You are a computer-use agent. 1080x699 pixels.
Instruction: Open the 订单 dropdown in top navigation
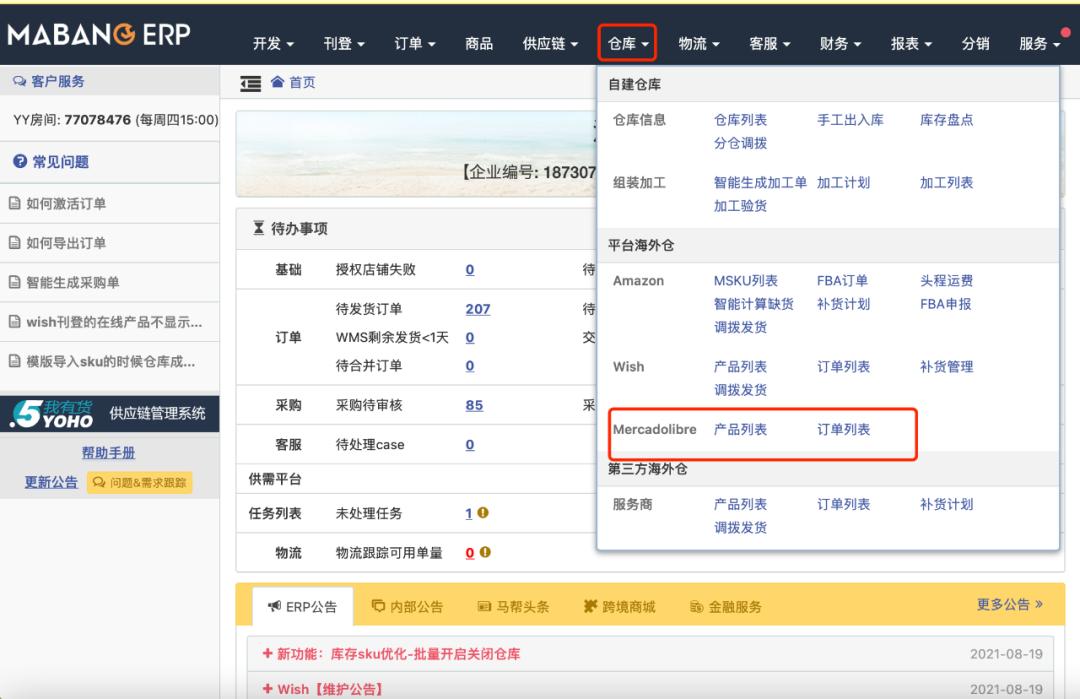click(415, 44)
